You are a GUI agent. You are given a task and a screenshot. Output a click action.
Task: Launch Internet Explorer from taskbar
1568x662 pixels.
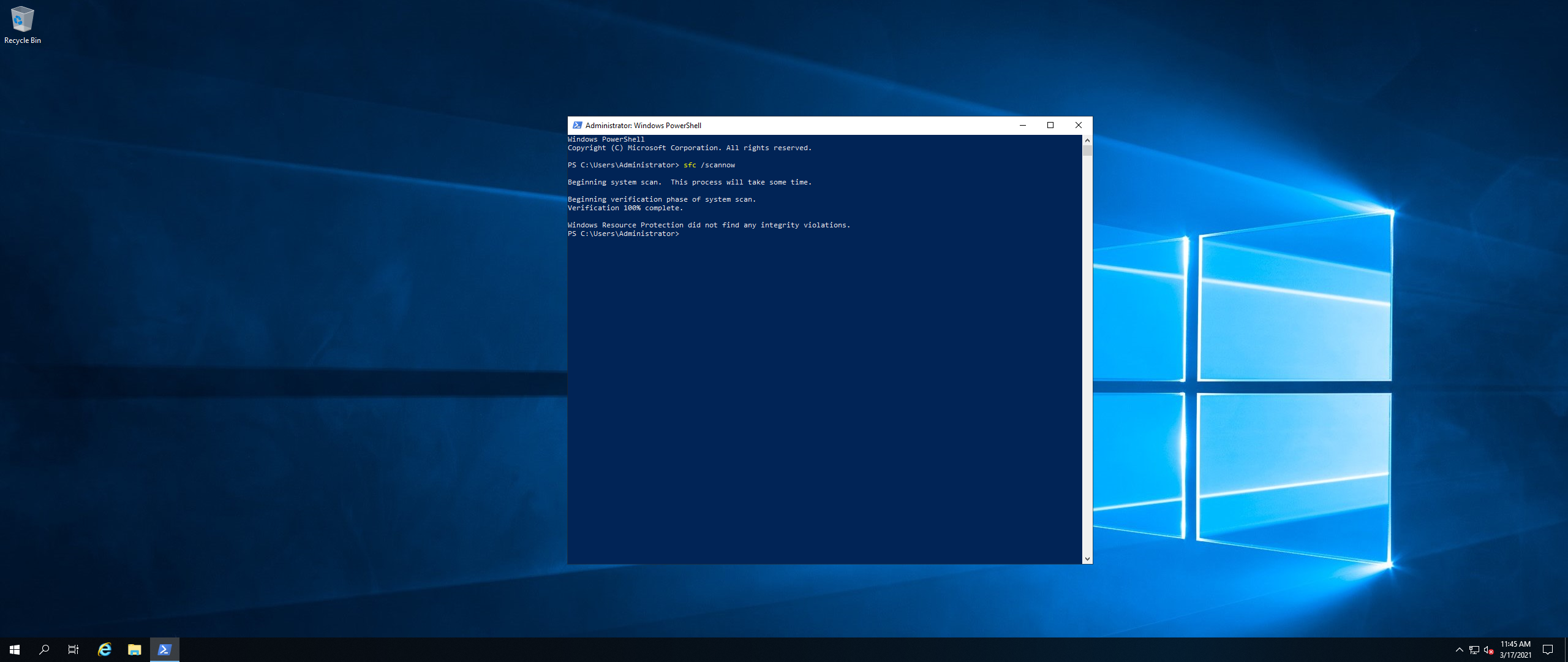pos(105,650)
